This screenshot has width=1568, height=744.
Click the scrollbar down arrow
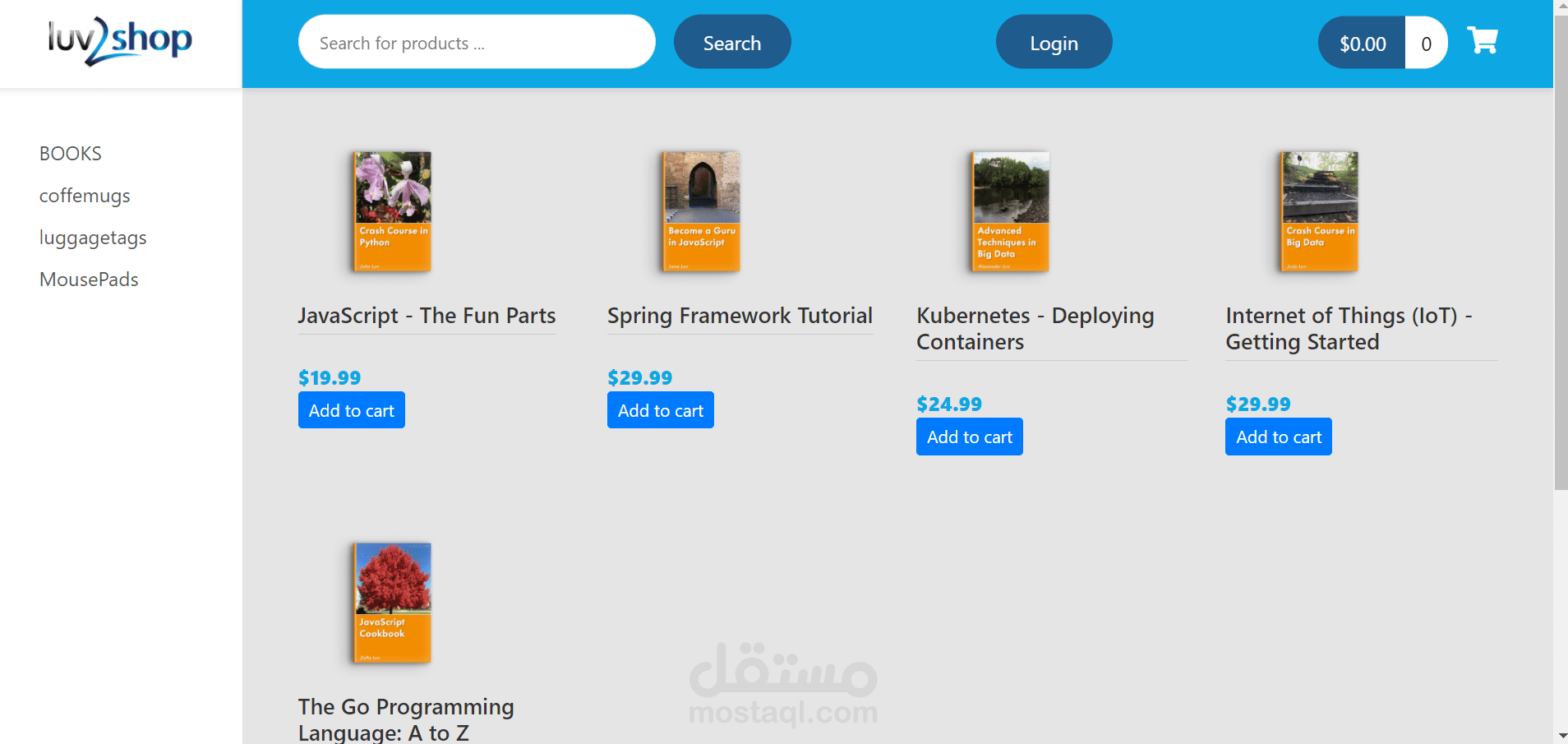pos(1561,736)
